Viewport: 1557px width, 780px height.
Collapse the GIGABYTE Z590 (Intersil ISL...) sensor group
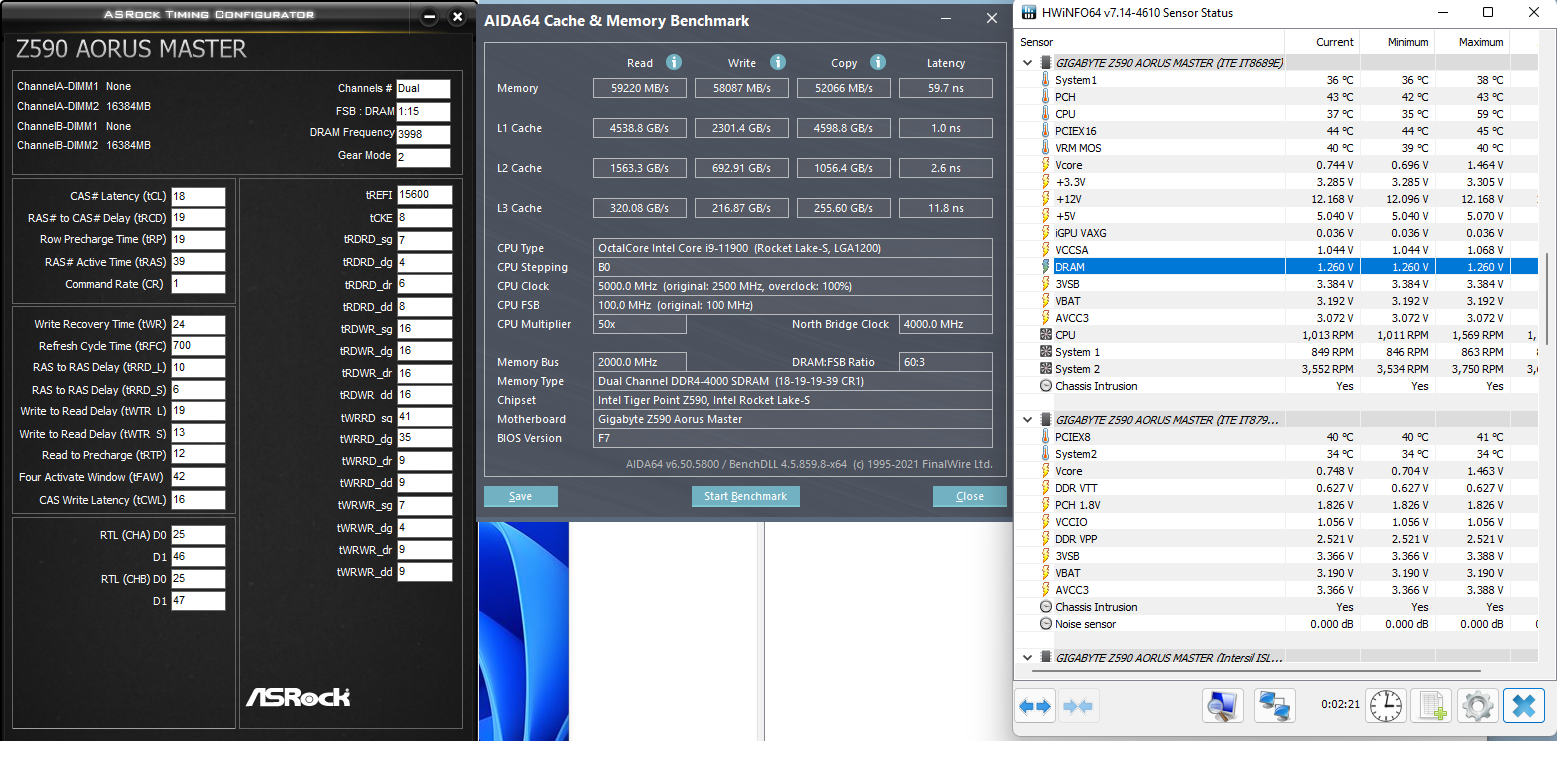(1028, 657)
